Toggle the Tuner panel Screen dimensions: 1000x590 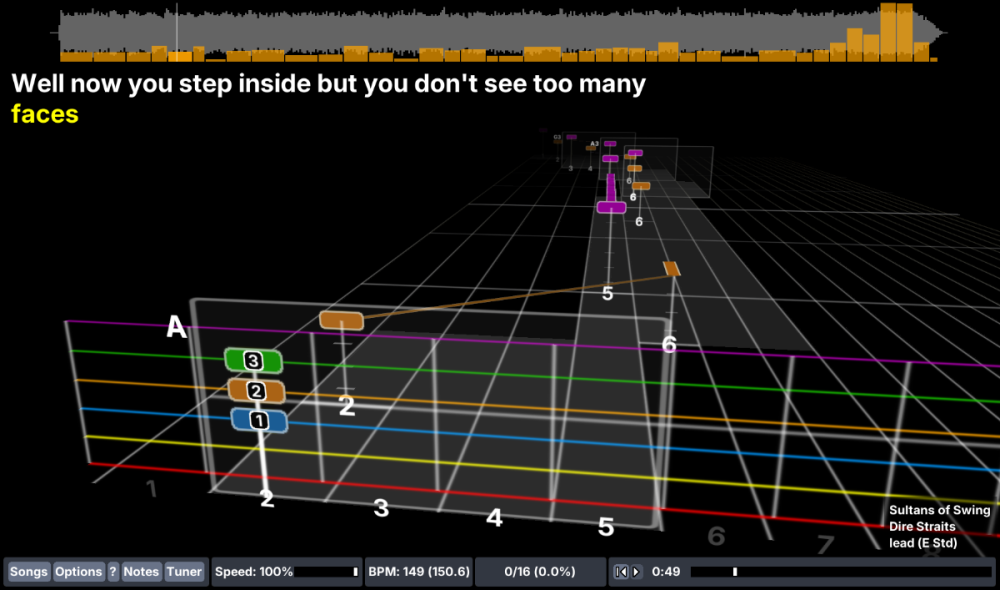pyautogui.click(x=185, y=571)
